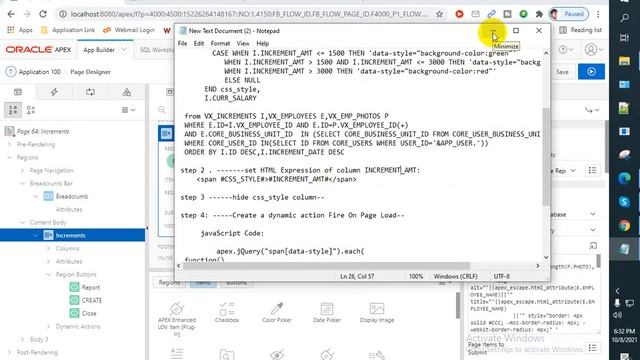The height and width of the screenshot is (360, 640).
Task: Select Page 64: Increments node
Action: [x=43, y=131]
